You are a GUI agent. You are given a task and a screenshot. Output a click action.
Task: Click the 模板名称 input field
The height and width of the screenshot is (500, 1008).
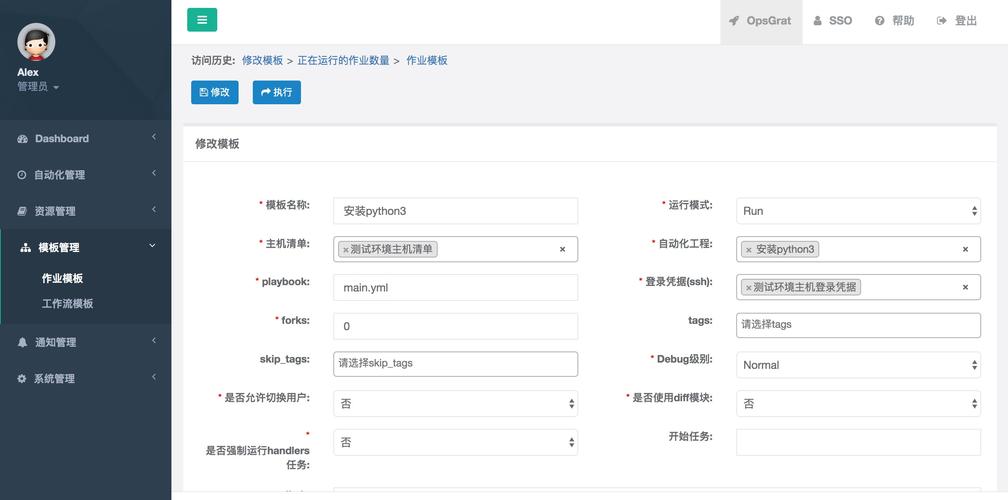(456, 211)
